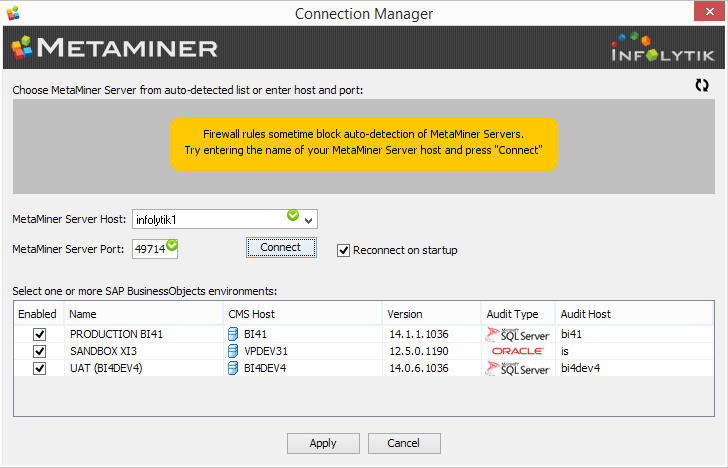The width and height of the screenshot is (728, 468).
Task: Sort by the Version column header
Action: (x=431, y=314)
